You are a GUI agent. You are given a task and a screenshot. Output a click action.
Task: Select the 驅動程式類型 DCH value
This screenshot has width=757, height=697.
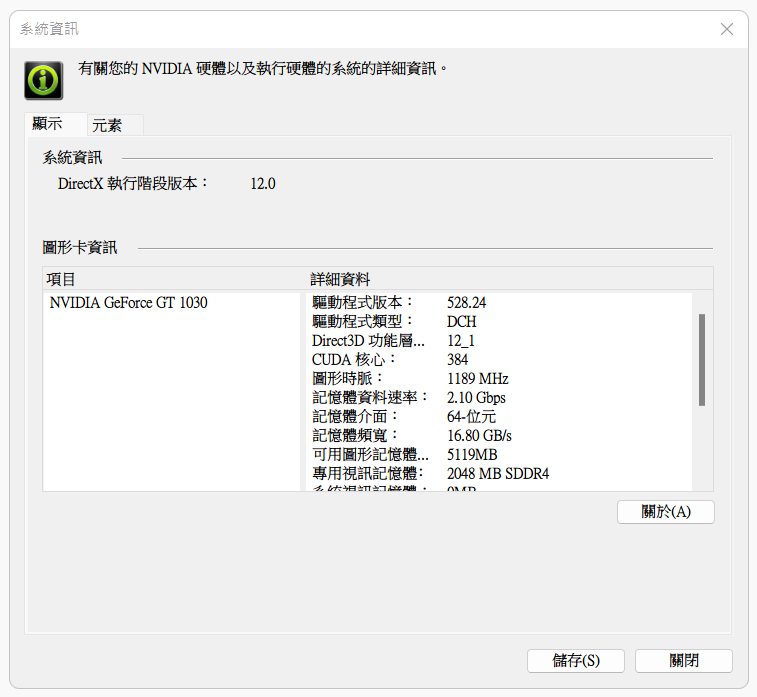pyautogui.click(x=462, y=321)
